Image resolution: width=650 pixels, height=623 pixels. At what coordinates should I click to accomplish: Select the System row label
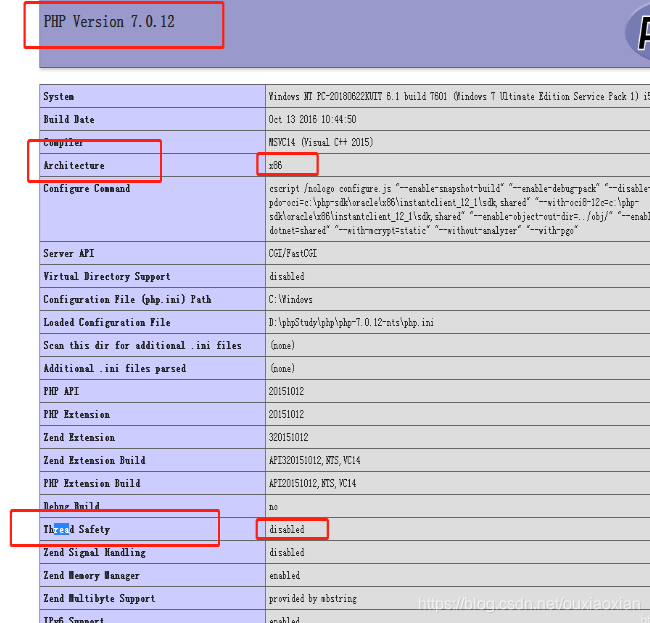point(58,97)
